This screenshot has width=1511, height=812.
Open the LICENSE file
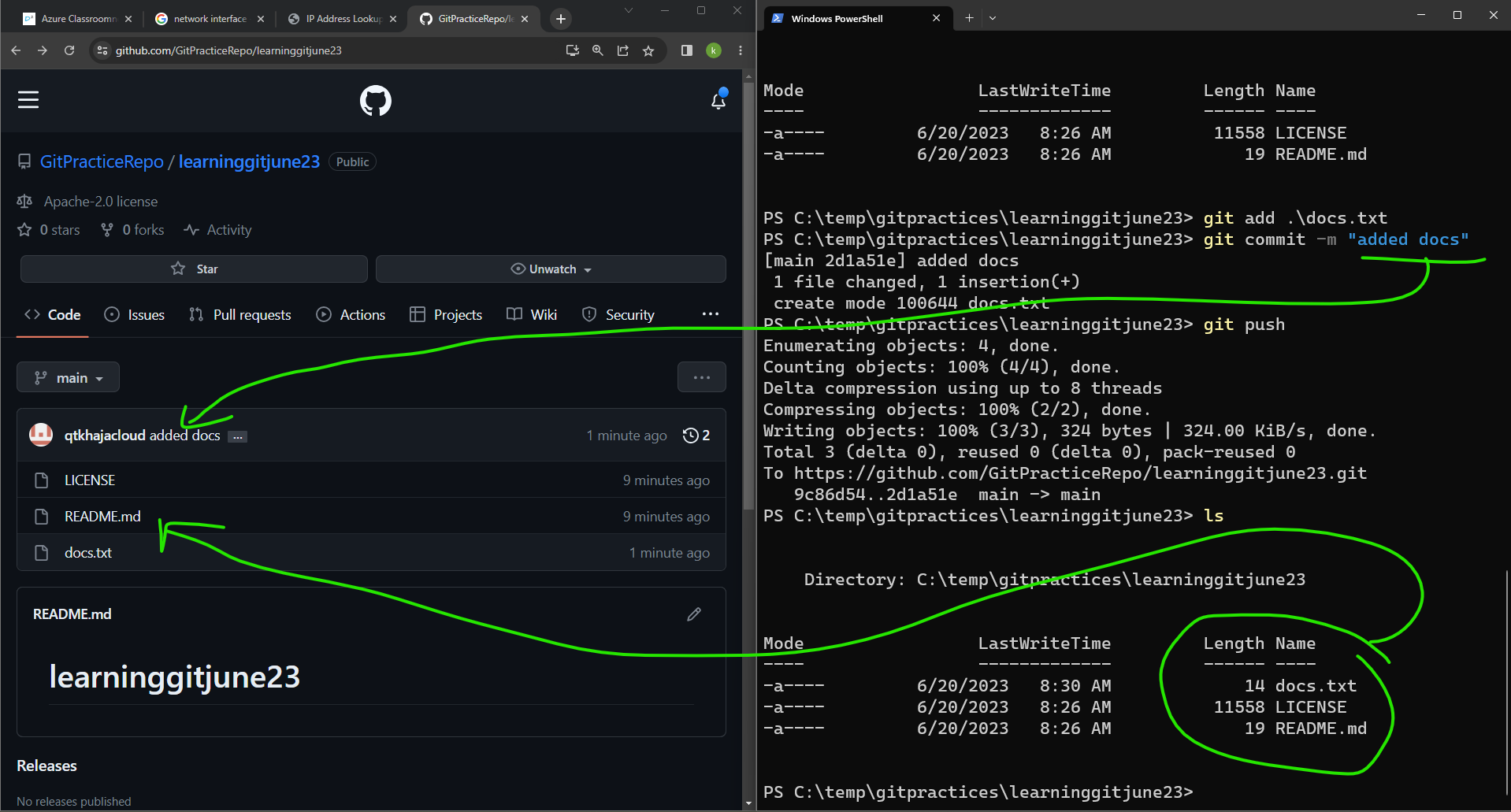[x=90, y=480]
